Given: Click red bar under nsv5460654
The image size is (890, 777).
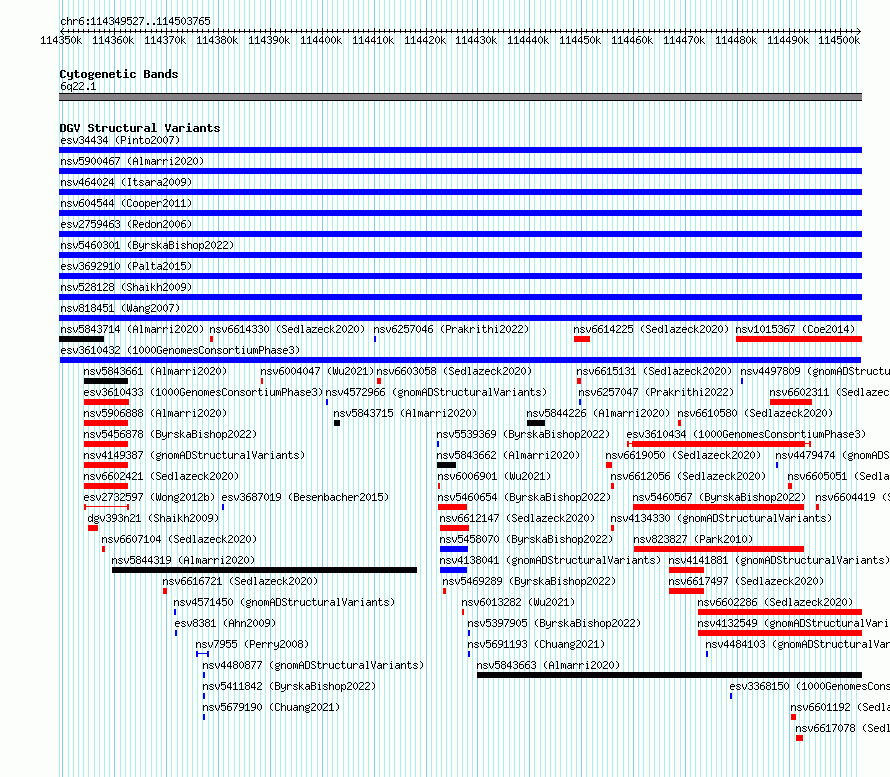Looking at the screenshot, I should click(452, 507).
